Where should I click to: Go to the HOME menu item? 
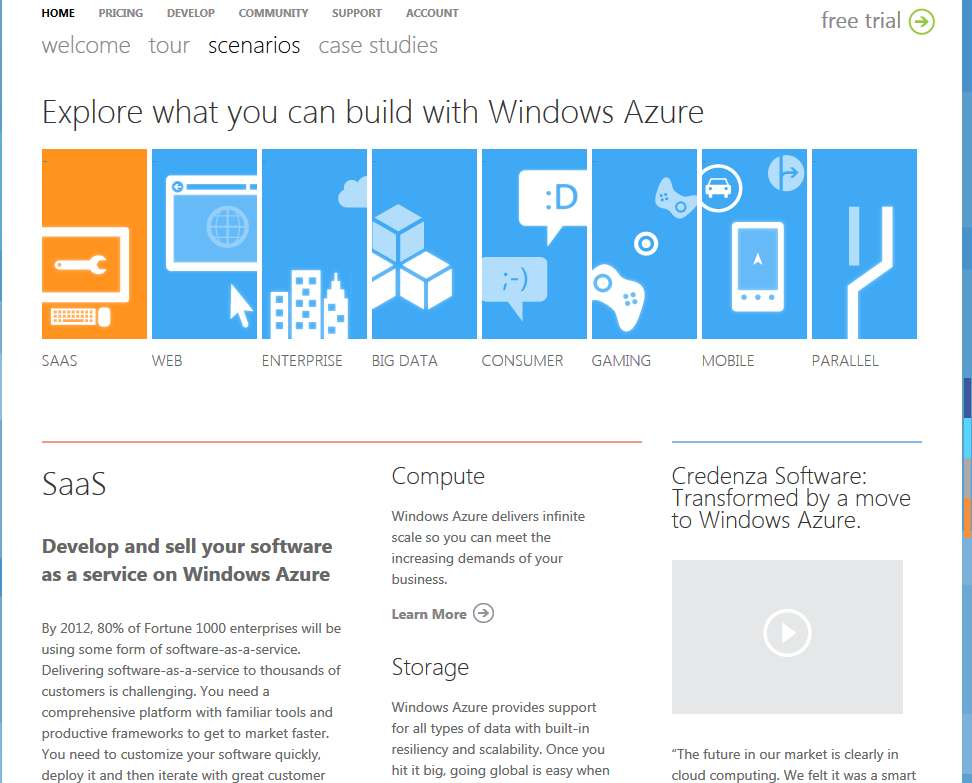pos(58,13)
